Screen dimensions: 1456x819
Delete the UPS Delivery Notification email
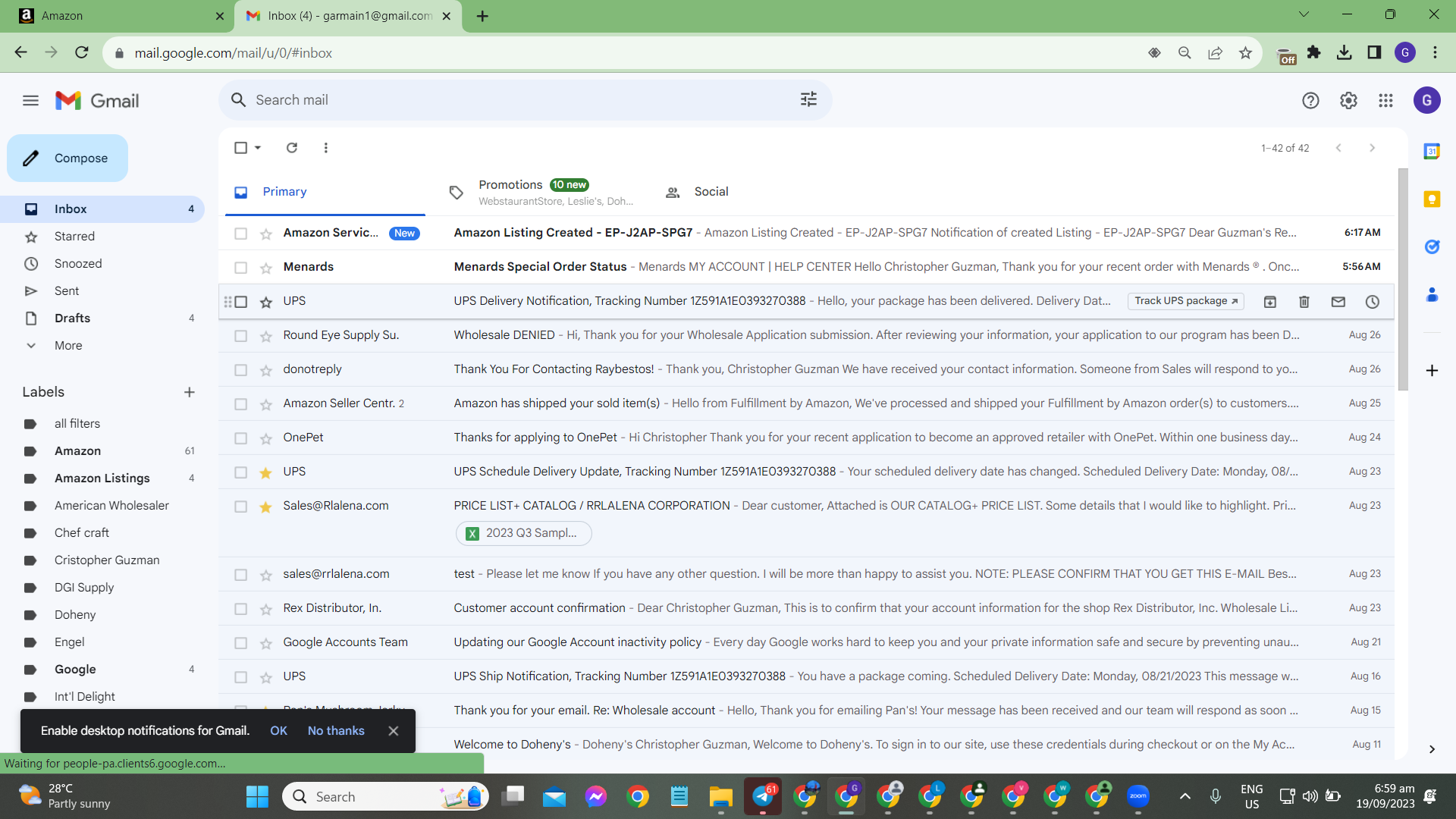(x=1304, y=302)
